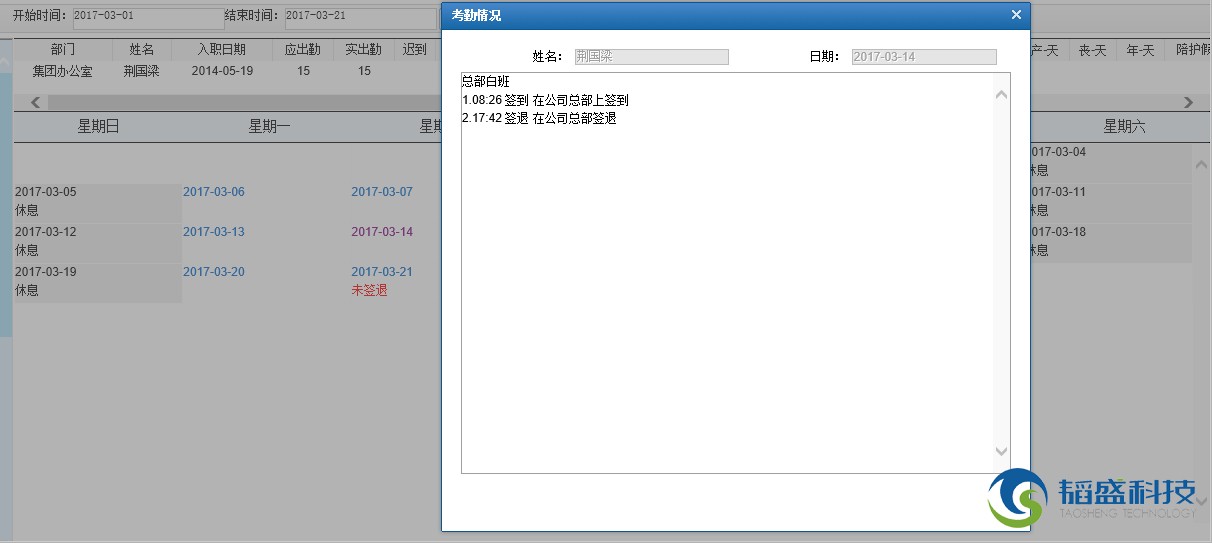Open attendance for 2017-03-21
This screenshot has height=543, width=1212.
tap(382, 272)
